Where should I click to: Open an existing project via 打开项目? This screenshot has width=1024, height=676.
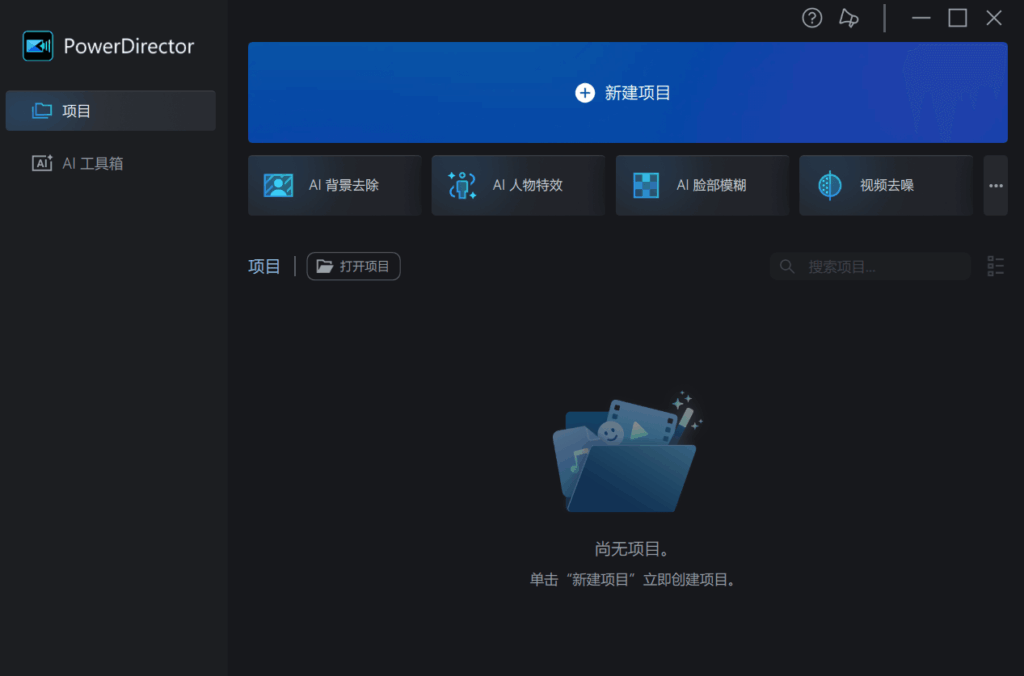tap(353, 266)
